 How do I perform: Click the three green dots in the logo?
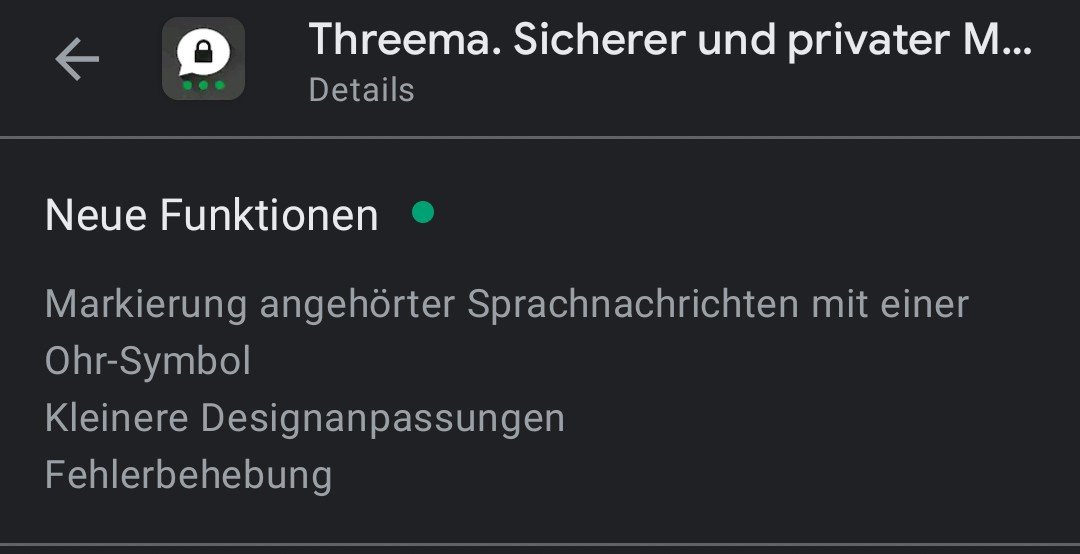pyautogui.click(x=203, y=85)
